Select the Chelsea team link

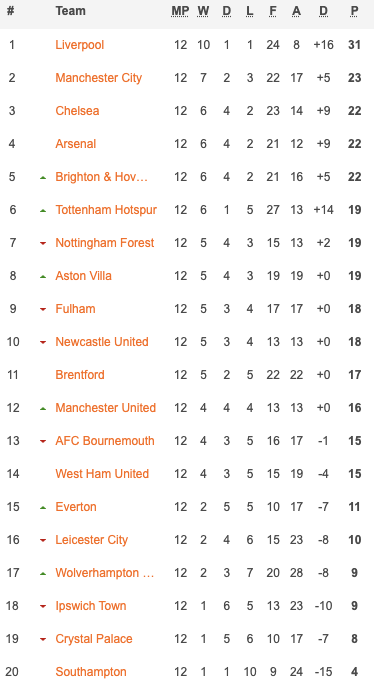click(x=77, y=111)
